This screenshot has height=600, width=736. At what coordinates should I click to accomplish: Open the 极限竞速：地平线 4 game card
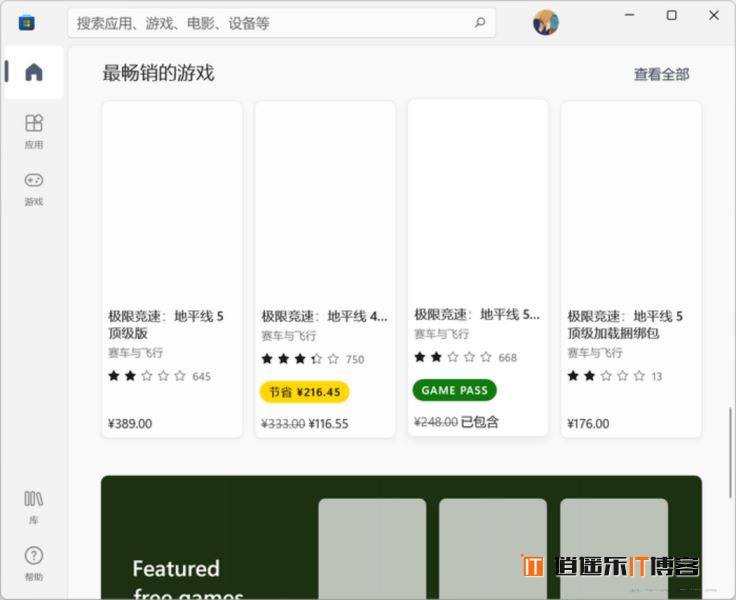(325, 269)
